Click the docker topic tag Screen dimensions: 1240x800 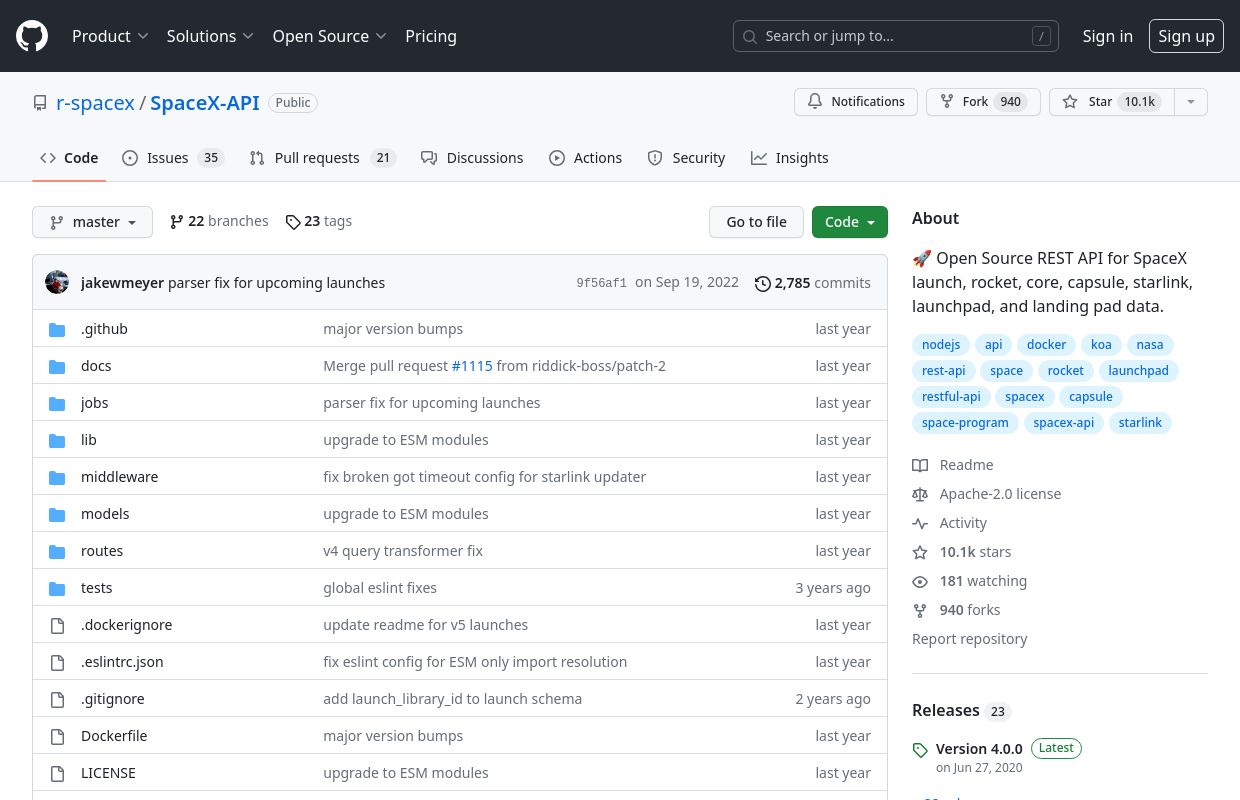[x=1047, y=345]
